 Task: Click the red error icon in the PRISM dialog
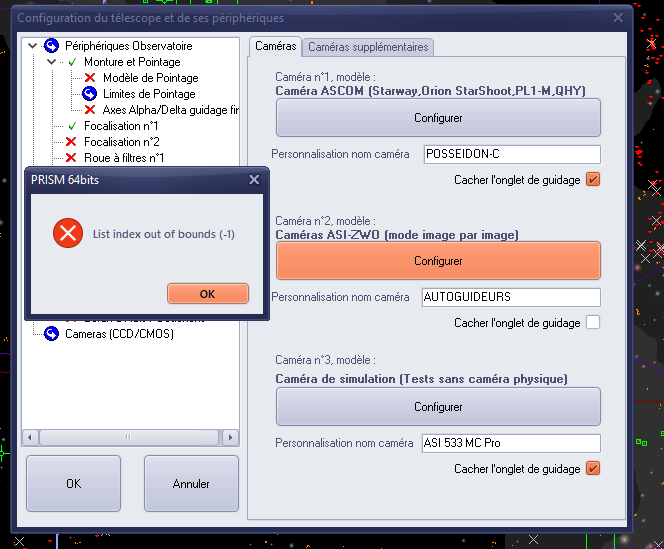67,234
